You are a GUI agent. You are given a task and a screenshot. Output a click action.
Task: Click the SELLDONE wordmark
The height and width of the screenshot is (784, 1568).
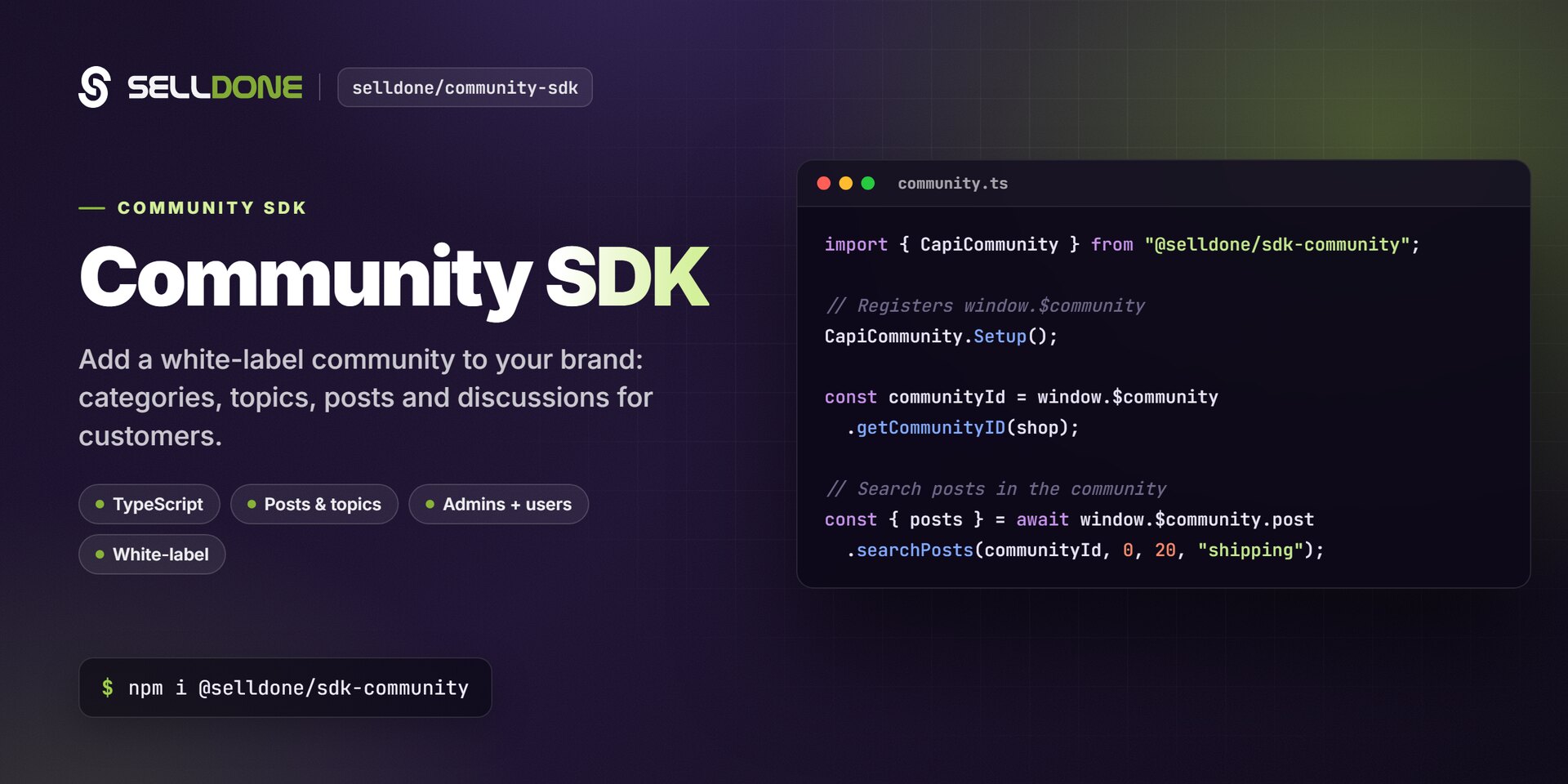point(215,87)
